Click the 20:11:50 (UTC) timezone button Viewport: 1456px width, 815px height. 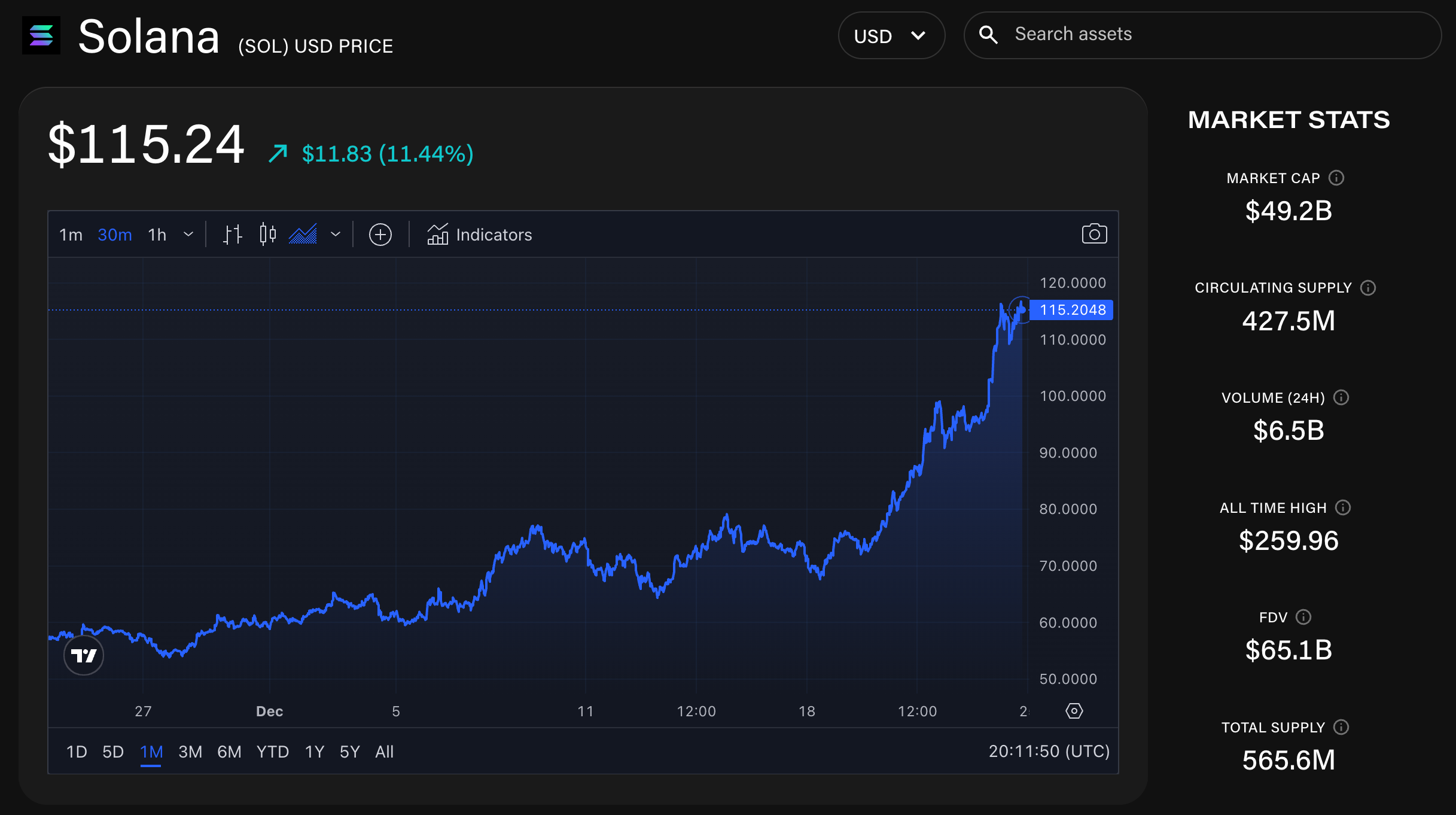pos(1049,751)
